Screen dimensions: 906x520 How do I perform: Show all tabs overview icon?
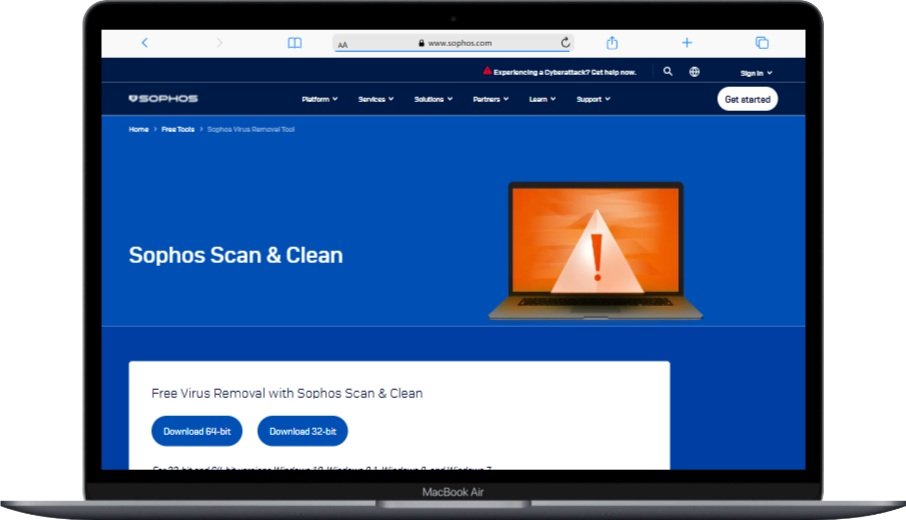(762, 43)
